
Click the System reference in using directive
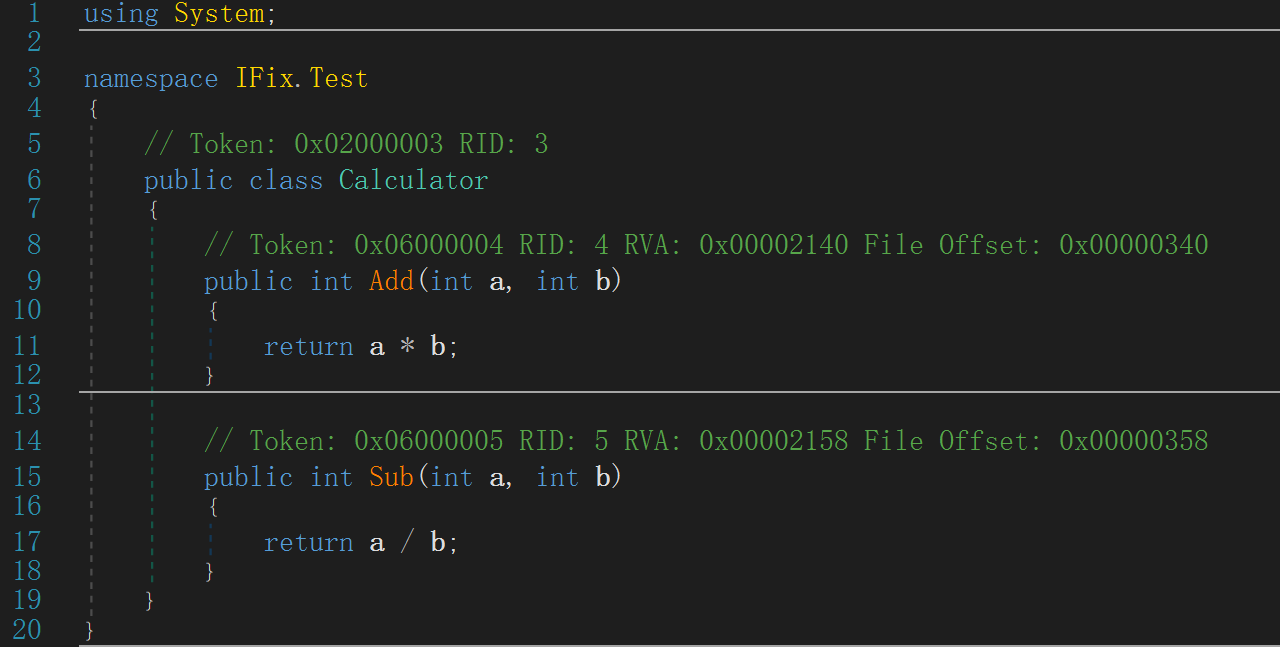click(222, 13)
